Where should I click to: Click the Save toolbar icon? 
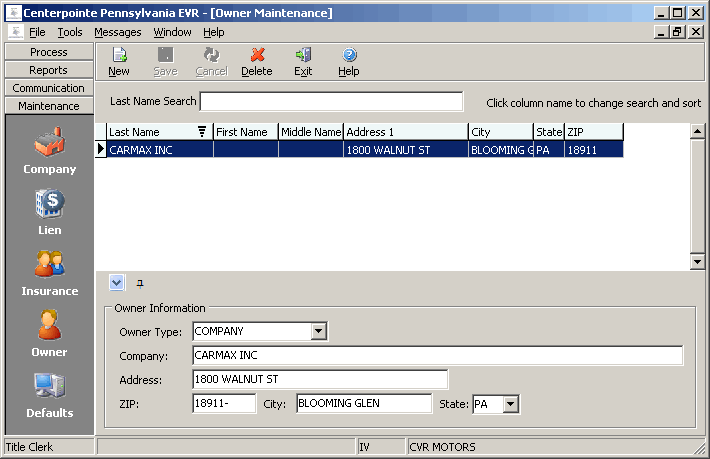tap(165, 62)
